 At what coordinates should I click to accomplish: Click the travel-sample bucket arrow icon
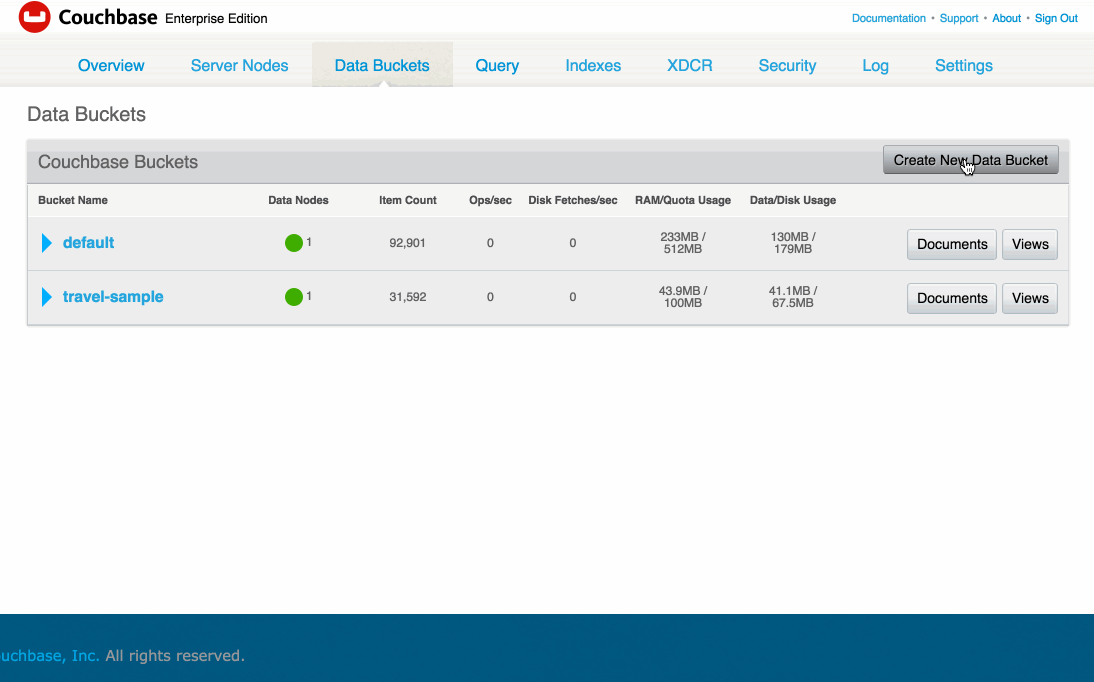pyautogui.click(x=45, y=297)
